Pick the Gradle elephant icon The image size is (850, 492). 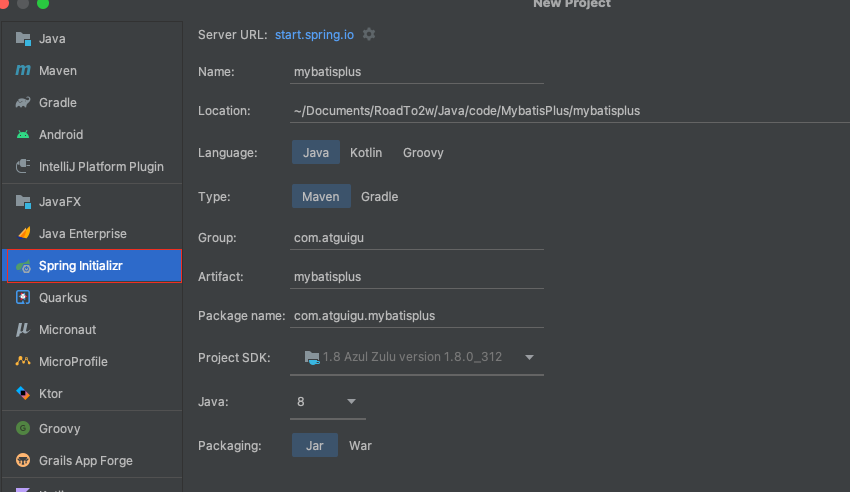click(23, 102)
